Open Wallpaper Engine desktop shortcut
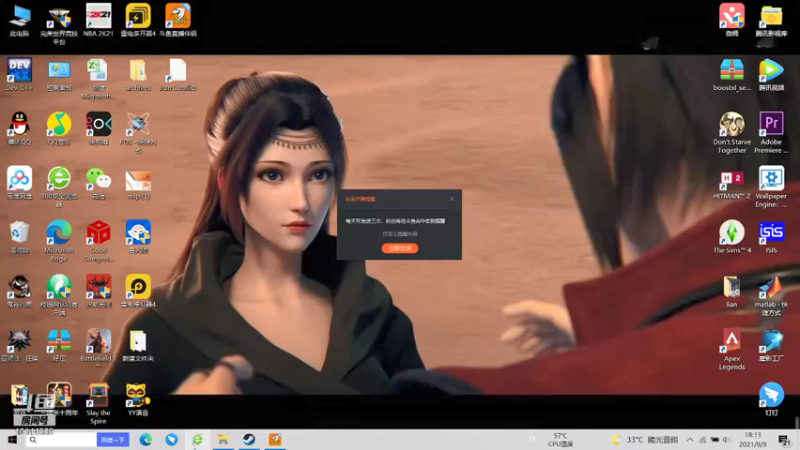 pyautogui.click(x=771, y=187)
